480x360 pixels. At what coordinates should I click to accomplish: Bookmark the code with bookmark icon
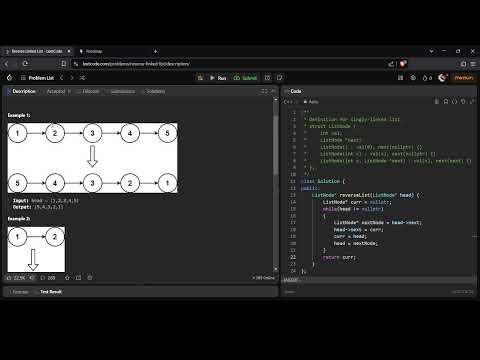click(x=446, y=101)
